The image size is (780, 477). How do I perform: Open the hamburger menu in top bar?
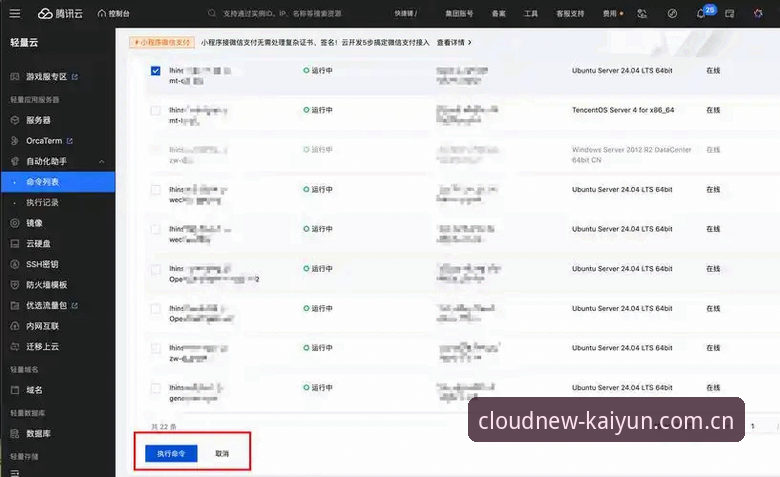tap(15, 13)
